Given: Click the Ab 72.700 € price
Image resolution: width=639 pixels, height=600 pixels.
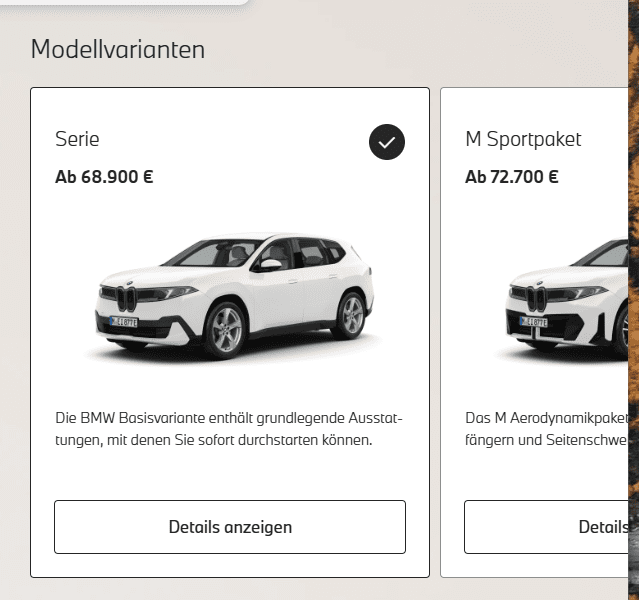Looking at the screenshot, I should 512,177.
